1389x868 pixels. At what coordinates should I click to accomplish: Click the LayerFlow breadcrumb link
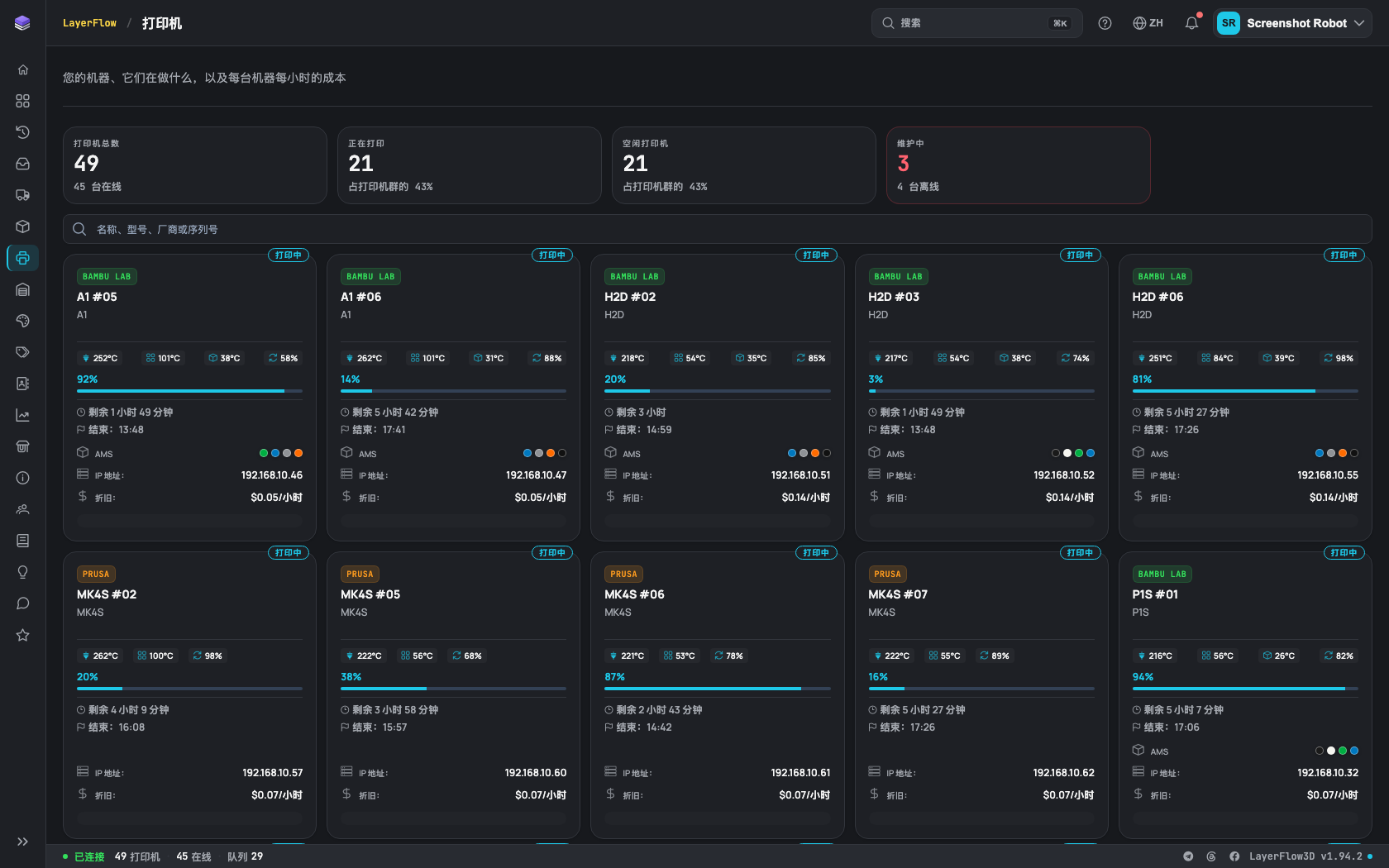(x=89, y=23)
